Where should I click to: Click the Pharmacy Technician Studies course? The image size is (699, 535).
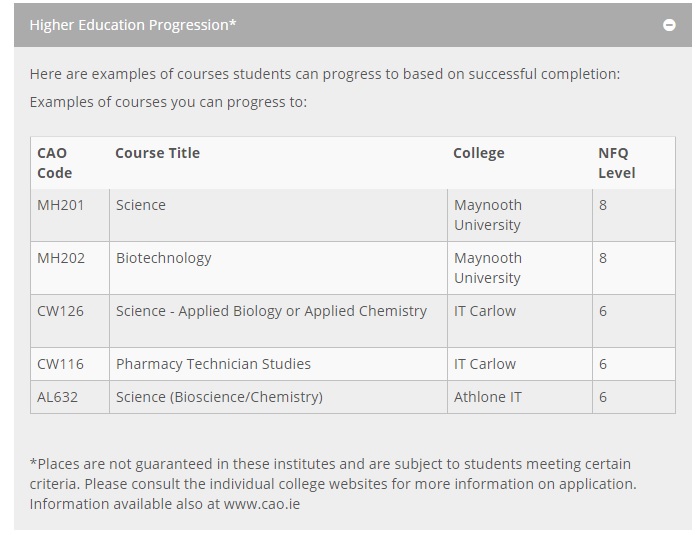coord(213,364)
